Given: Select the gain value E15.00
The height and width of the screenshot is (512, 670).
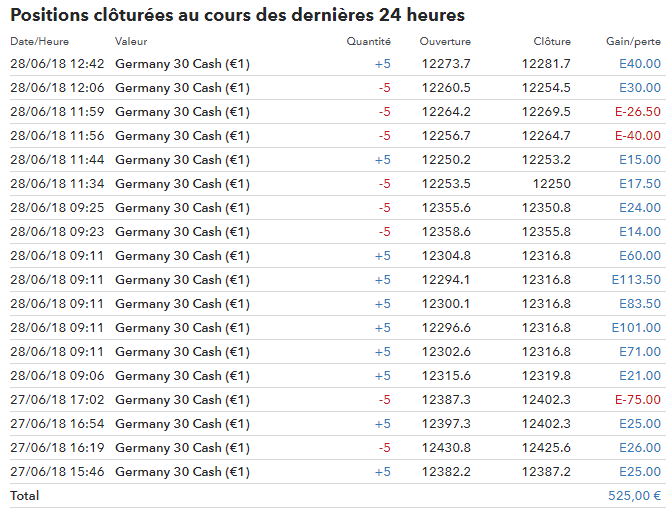Looking at the screenshot, I should (640, 159).
